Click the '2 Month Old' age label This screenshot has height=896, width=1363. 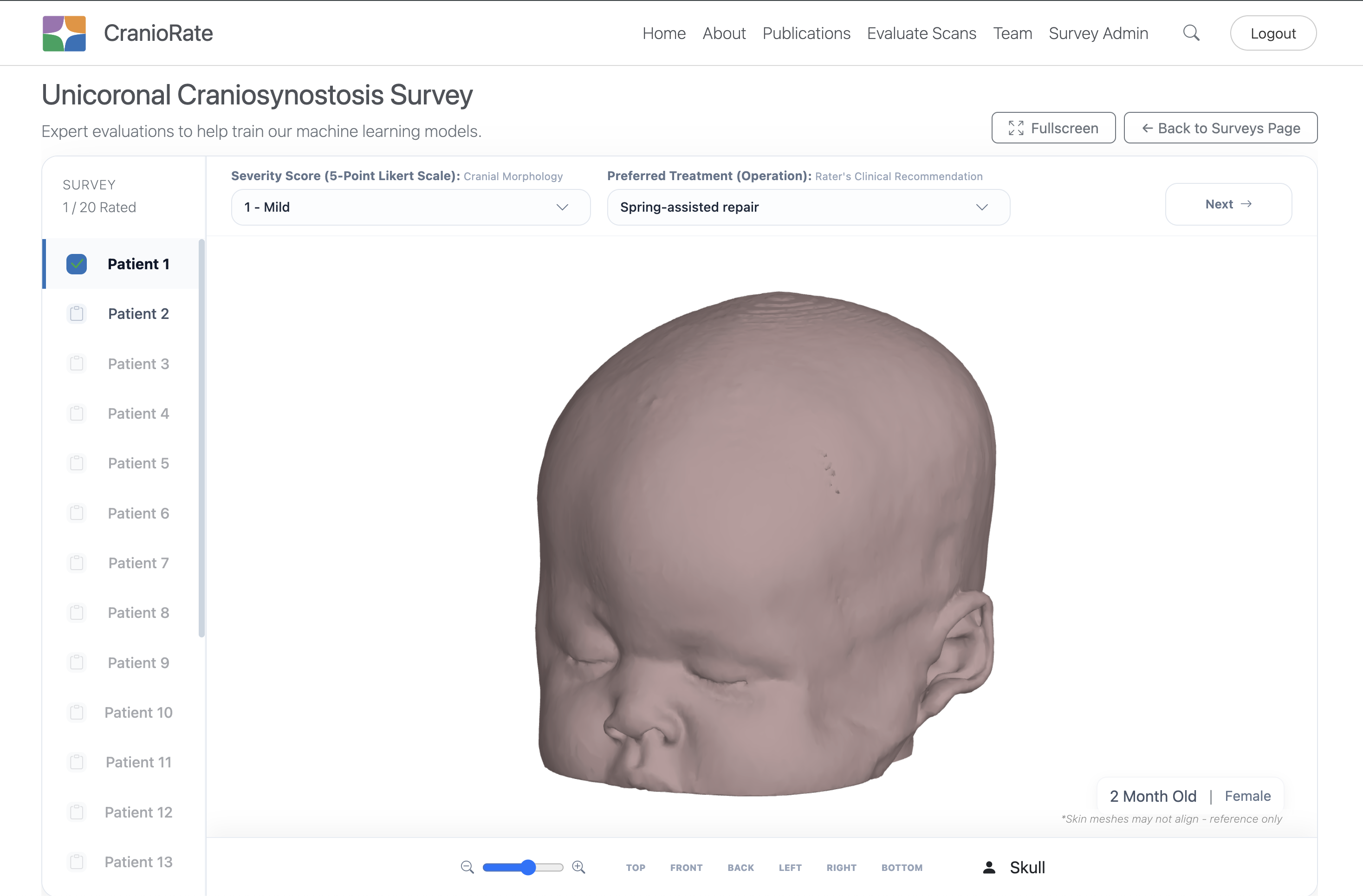pos(1153,796)
